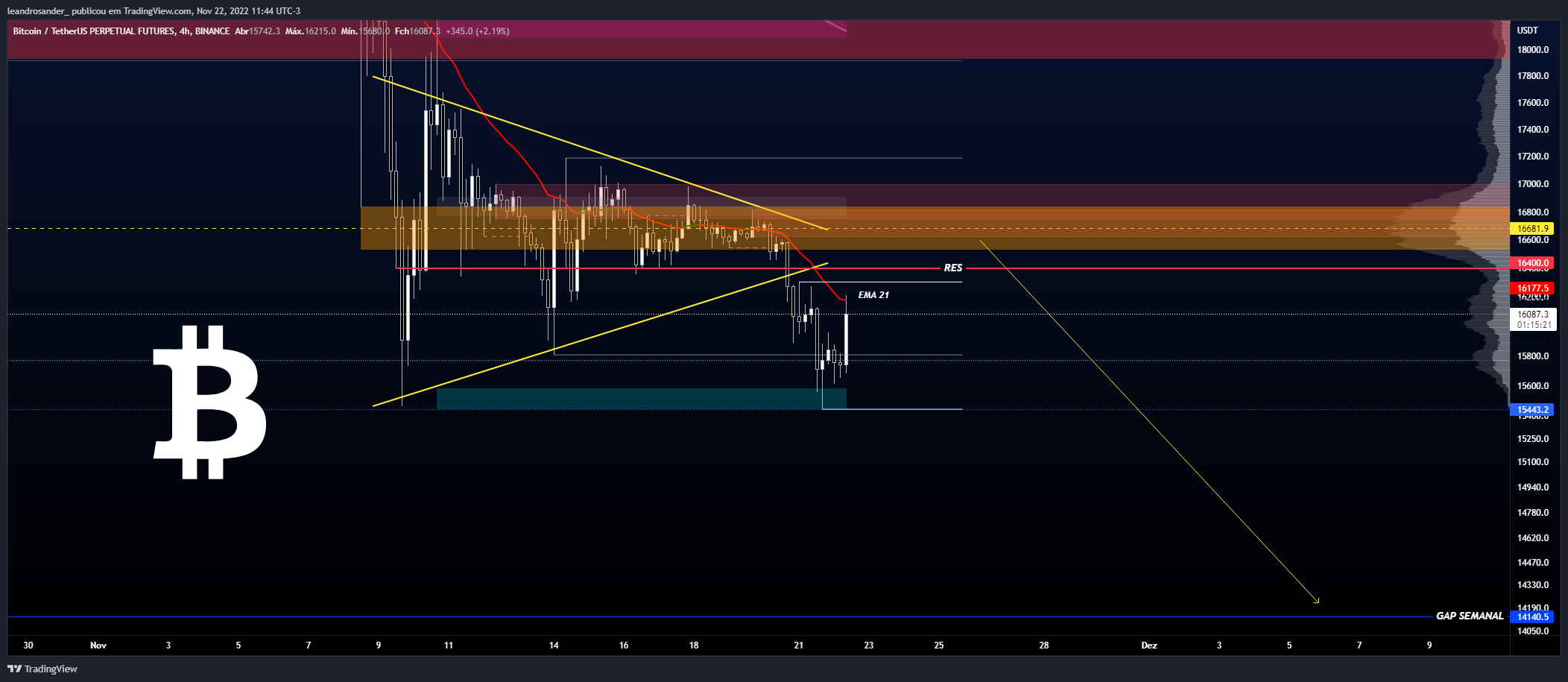Image resolution: width=1568 pixels, height=682 pixels.
Task: Select the GAP SEMANAL label
Action: 1470,616
